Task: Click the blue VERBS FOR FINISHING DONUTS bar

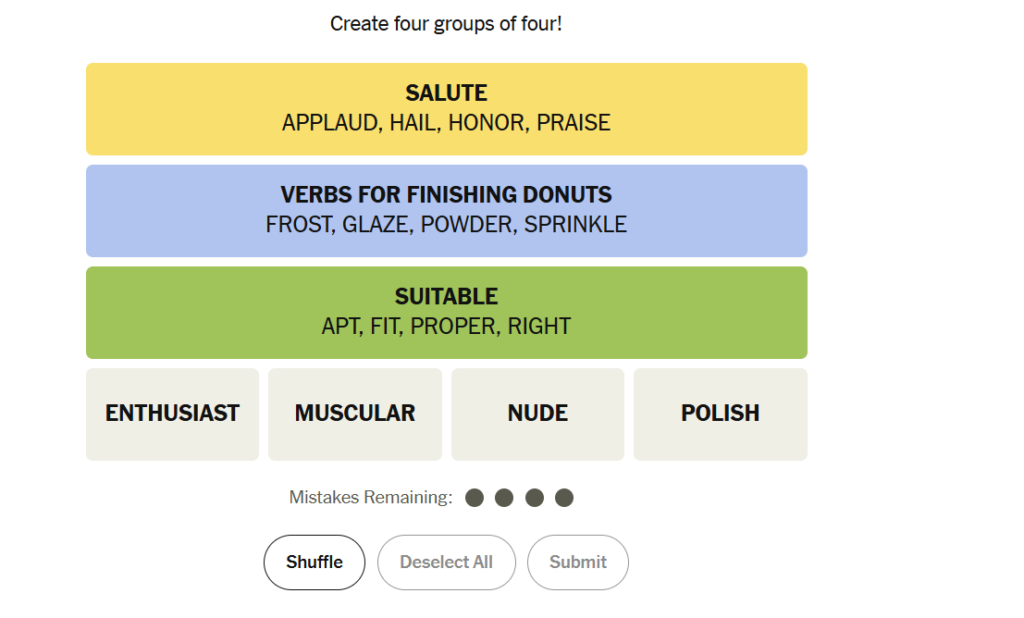Action: pyautogui.click(x=447, y=211)
